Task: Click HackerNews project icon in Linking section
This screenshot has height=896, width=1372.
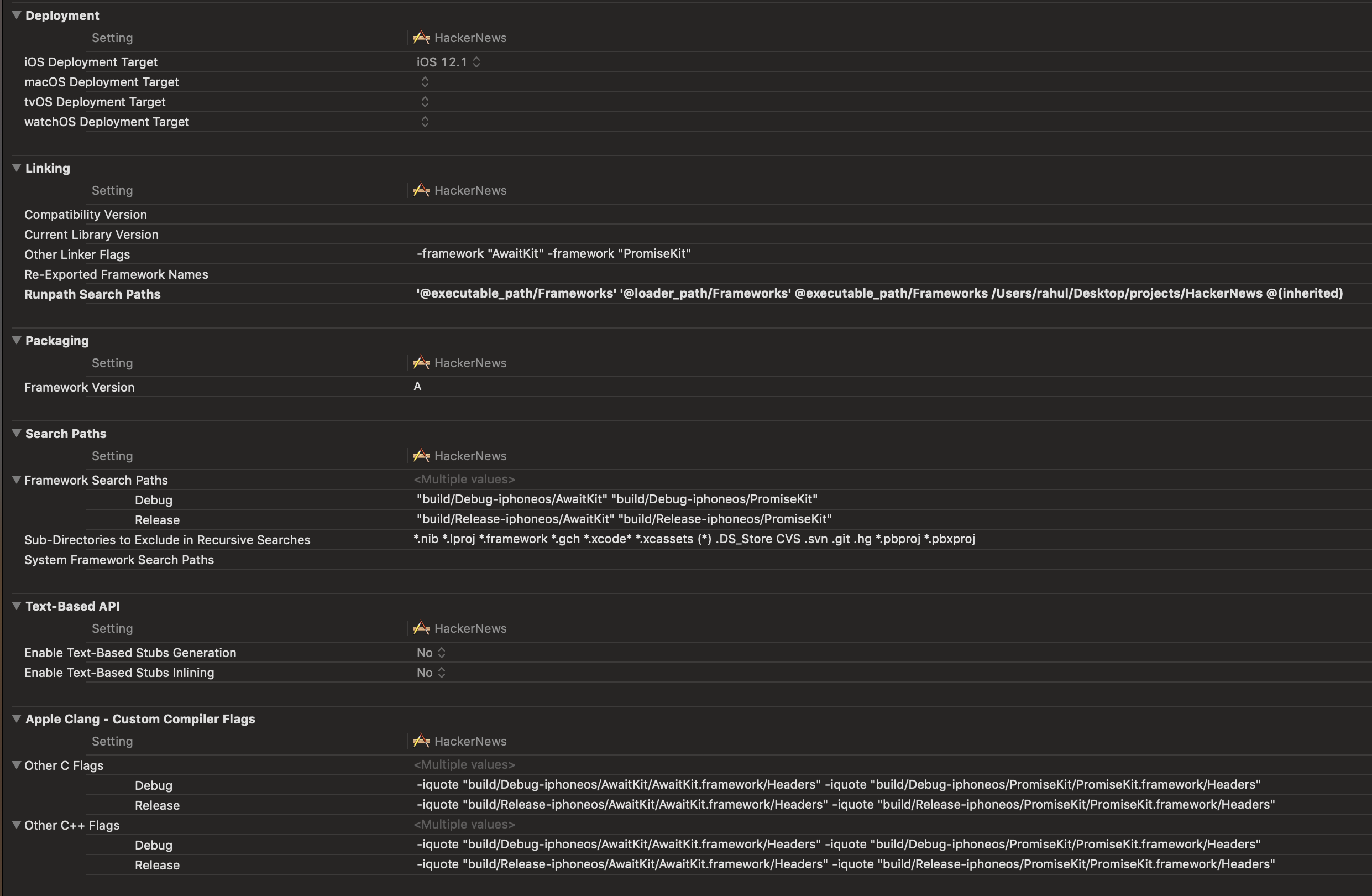Action: [x=421, y=190]
